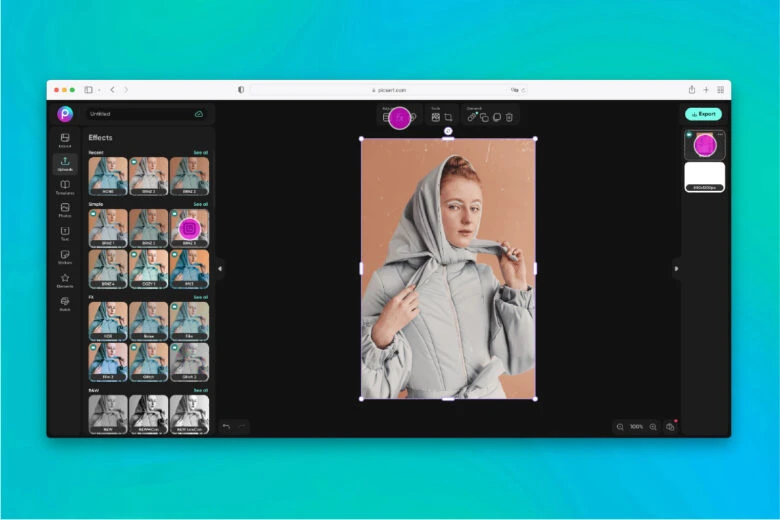Click the Duplicate icon in toolbar
780x520 pixels.
click(484, 117)
